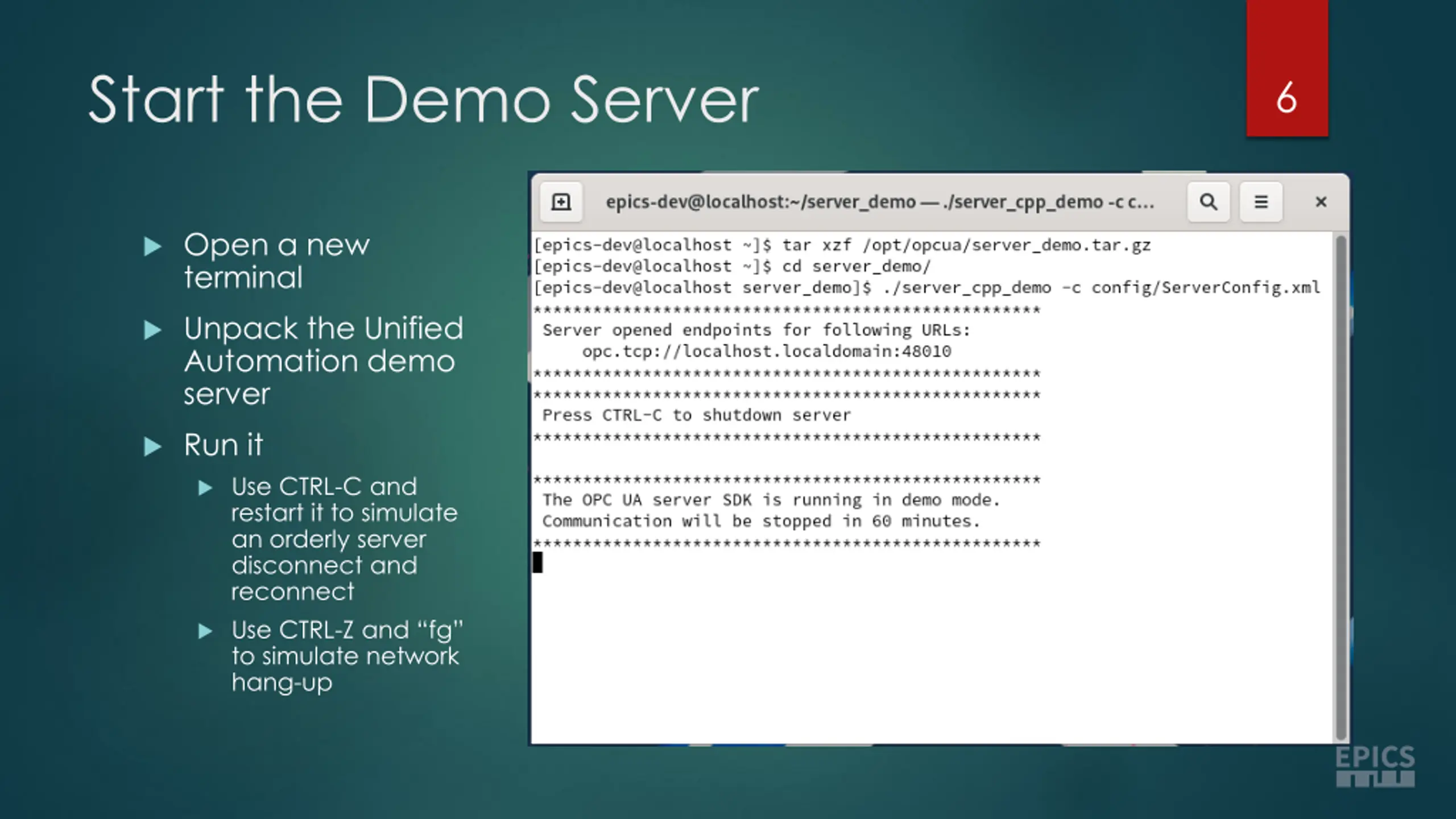Click the terminal vertical scrollbar
This screenshot has height=819, width=1456.
[1341, 487]
